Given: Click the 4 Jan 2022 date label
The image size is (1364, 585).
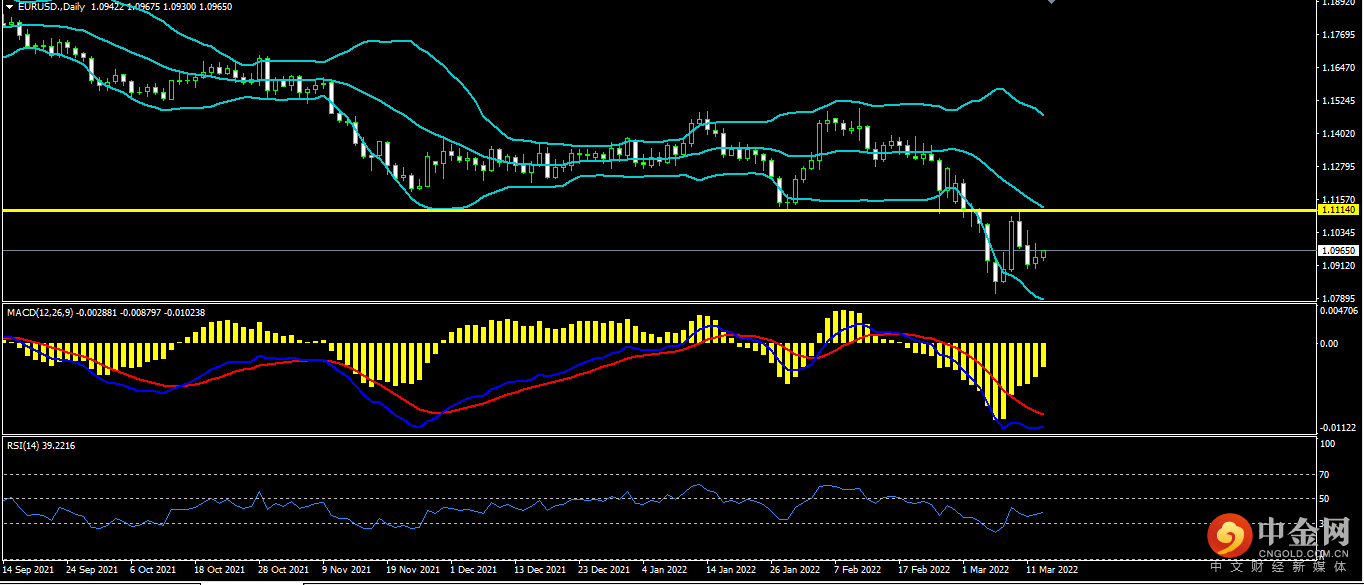Looking at the screenshot, I should (664, 569).
